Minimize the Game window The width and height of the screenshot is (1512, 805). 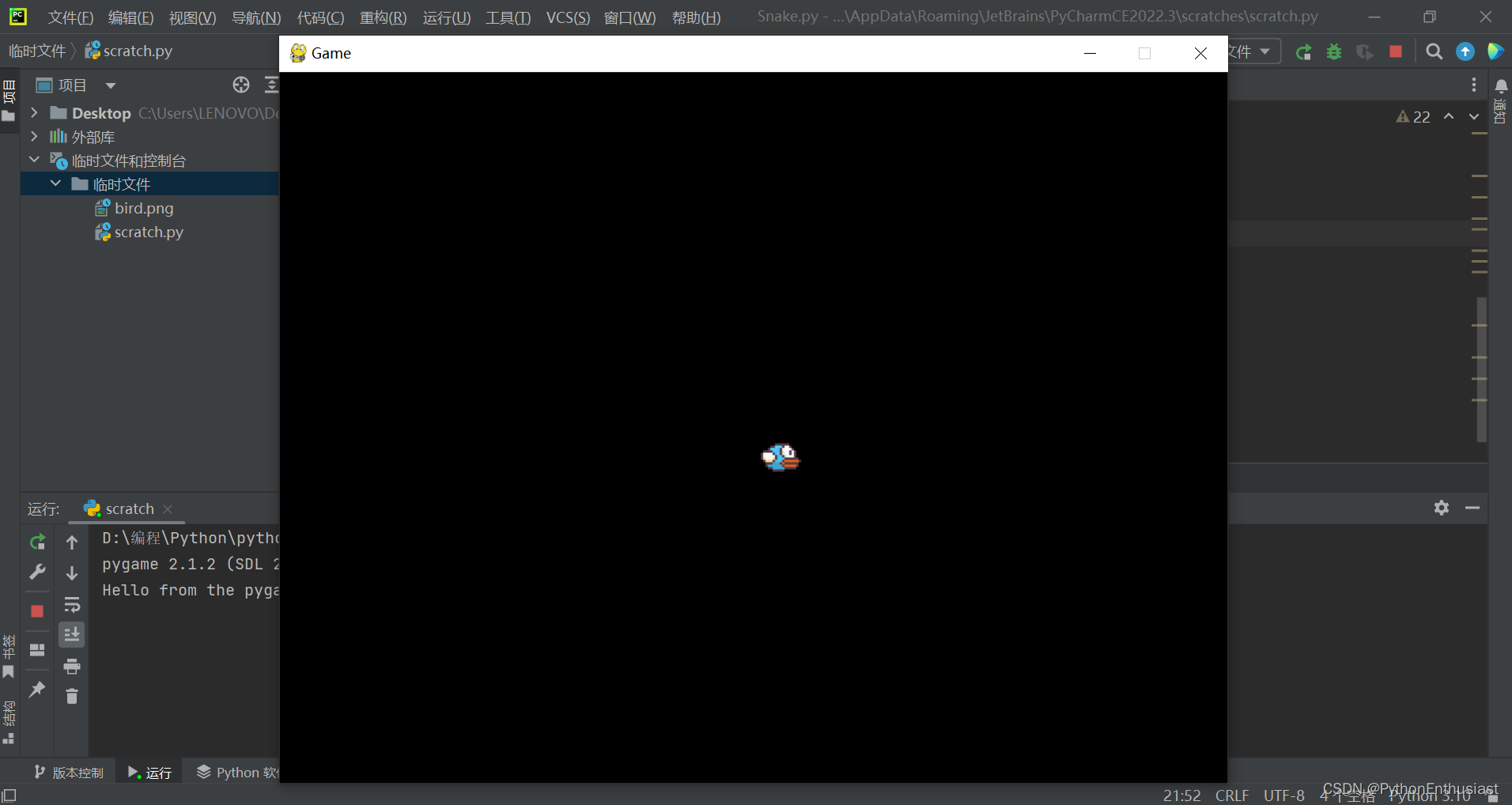click(1090, 53)
